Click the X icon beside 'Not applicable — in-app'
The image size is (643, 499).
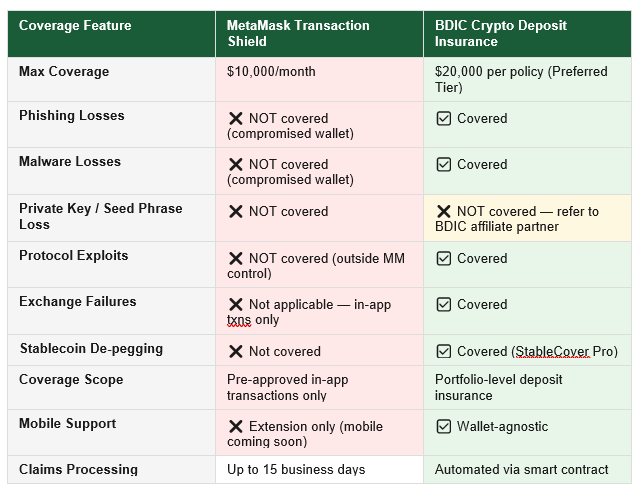236,305
